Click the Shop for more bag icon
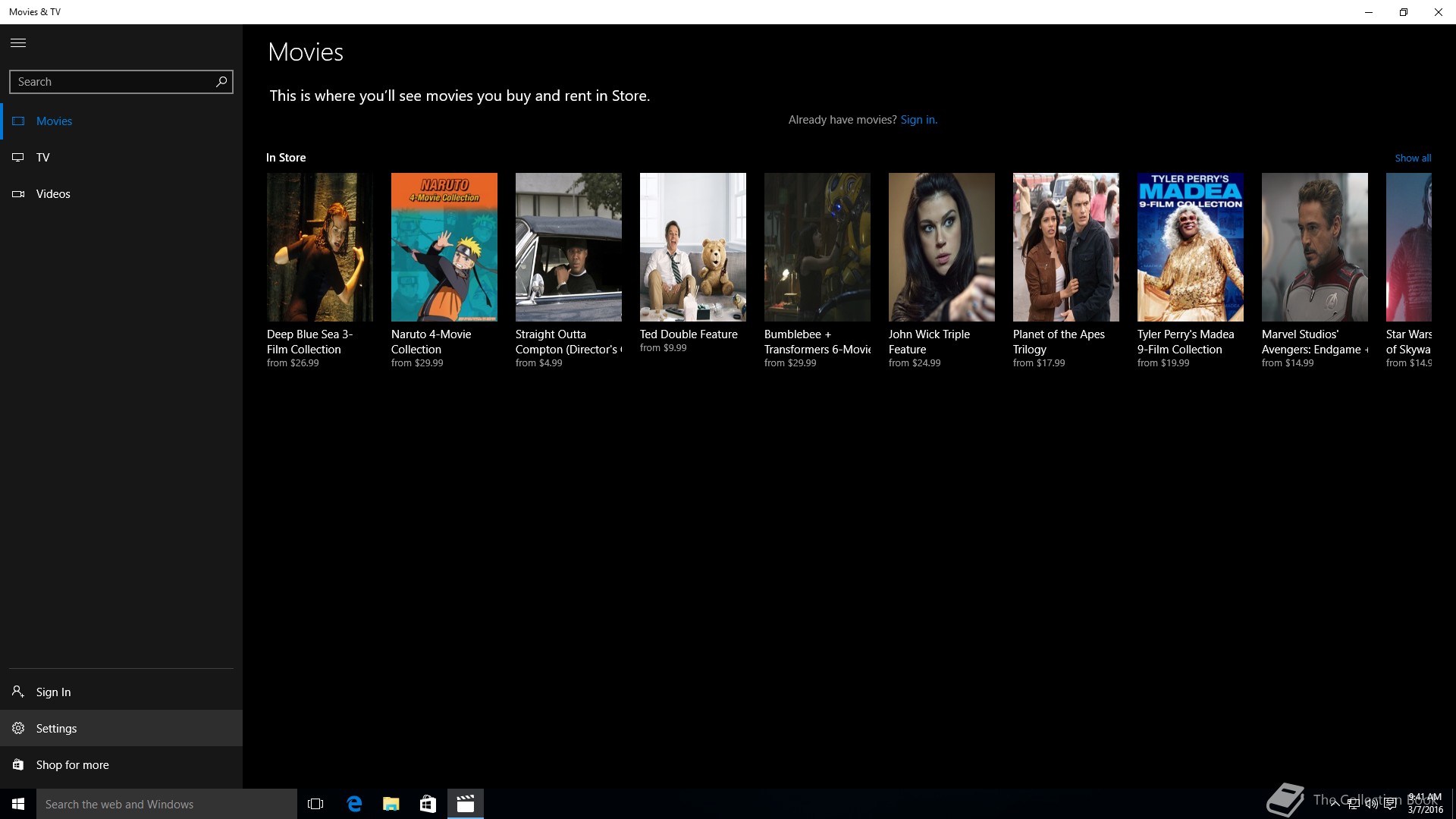The height and width of the screenshot is (819, 1456). coord(18,764)
